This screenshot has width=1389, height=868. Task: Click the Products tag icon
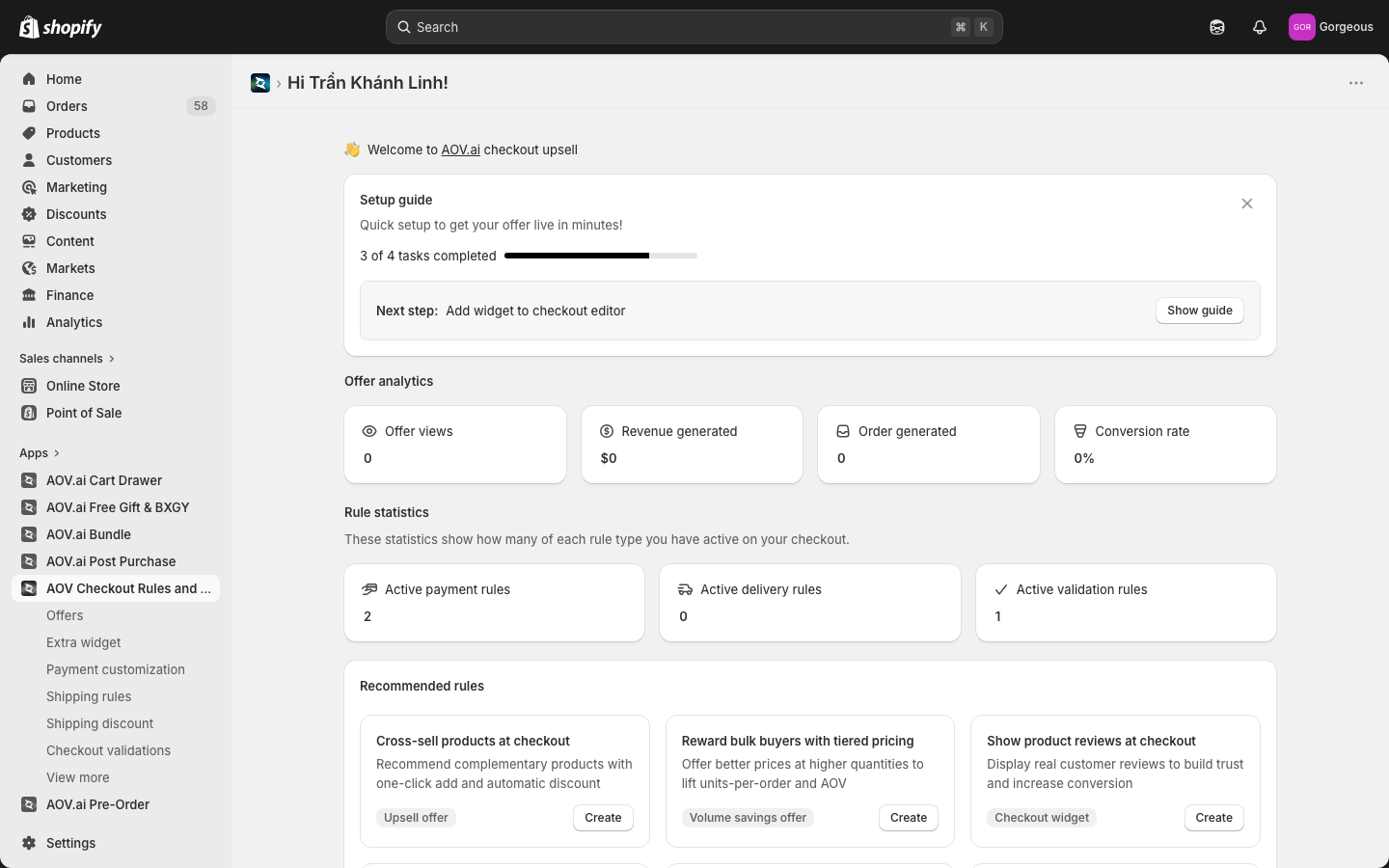29,133
